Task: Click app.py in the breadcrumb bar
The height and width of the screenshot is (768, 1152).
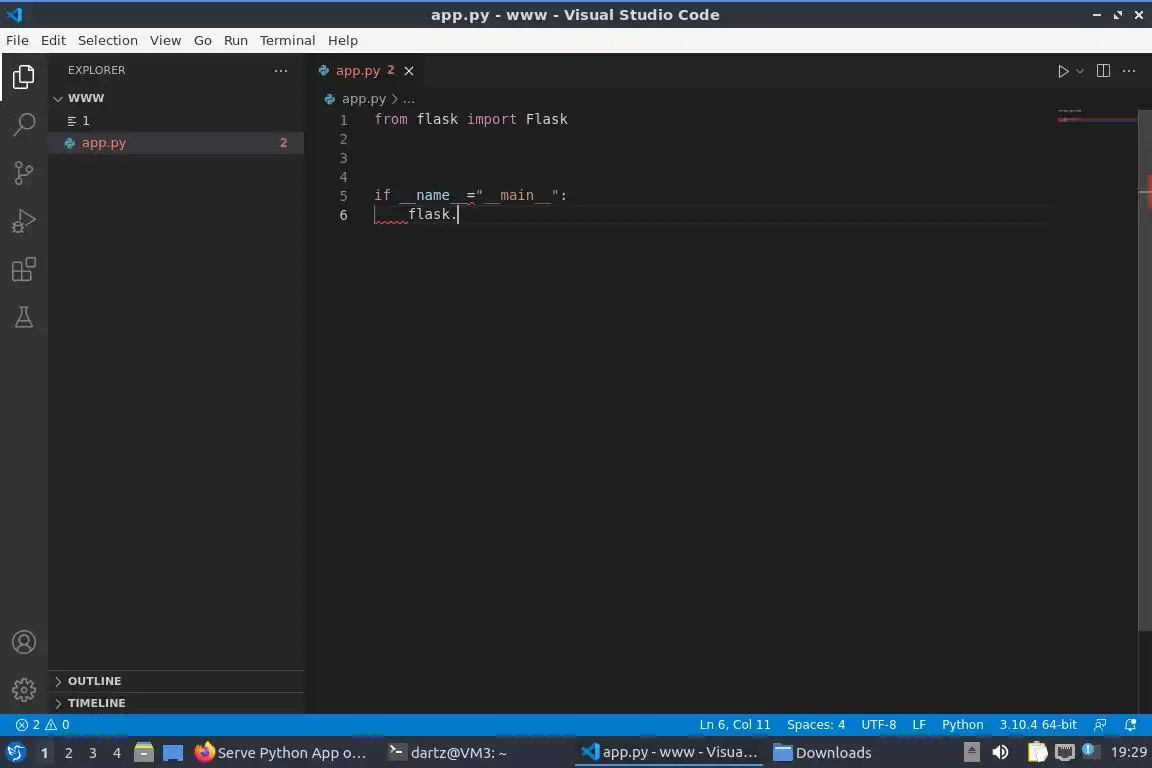Action: 364,98
